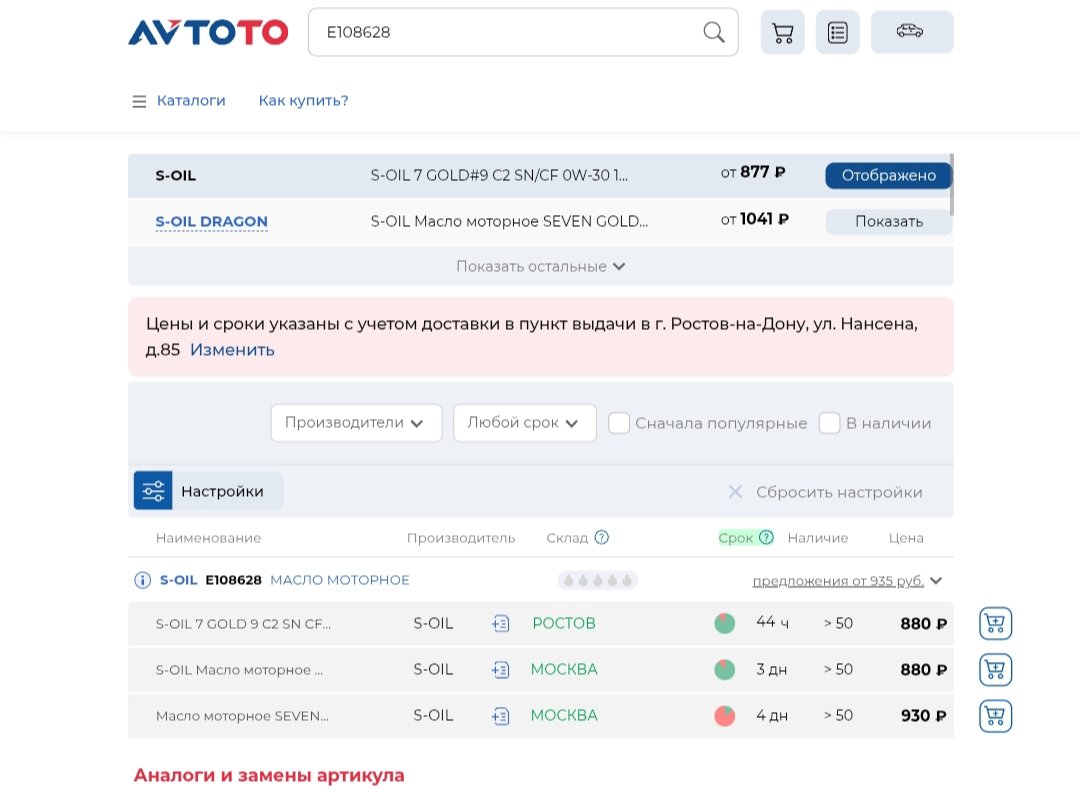Click the Склад column header
The width and height of the screenshot is (1080, 789).
click(567, 538)
